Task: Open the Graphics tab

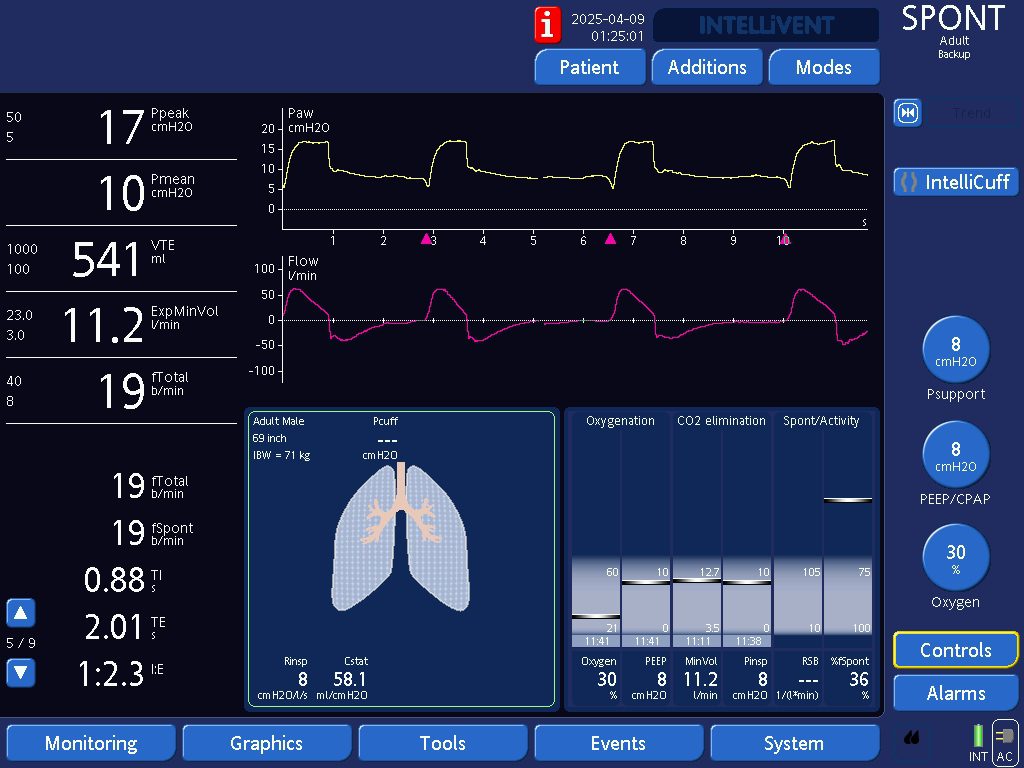Action: (266, 743)
